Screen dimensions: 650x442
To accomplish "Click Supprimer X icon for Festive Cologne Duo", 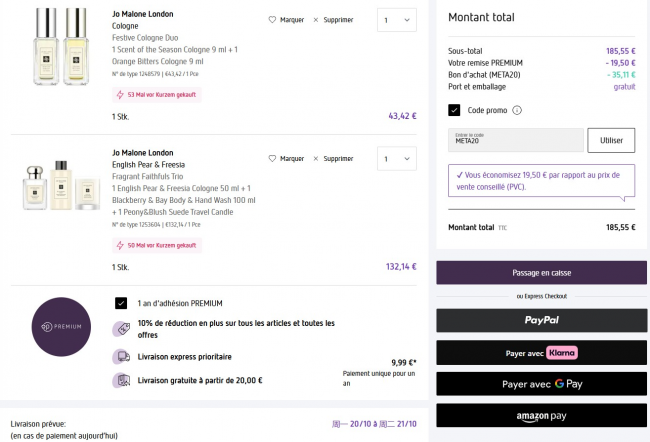I will pyautogui.click(x=316, y=19).
